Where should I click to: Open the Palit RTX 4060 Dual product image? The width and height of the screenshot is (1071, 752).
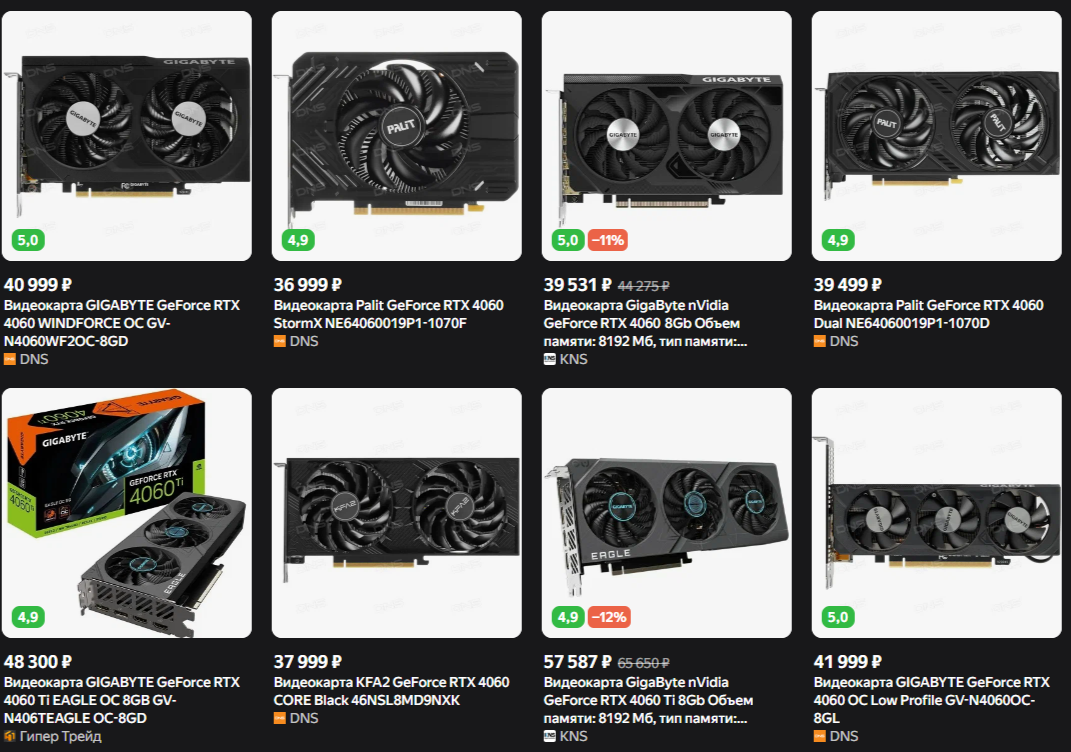(936, 136)
